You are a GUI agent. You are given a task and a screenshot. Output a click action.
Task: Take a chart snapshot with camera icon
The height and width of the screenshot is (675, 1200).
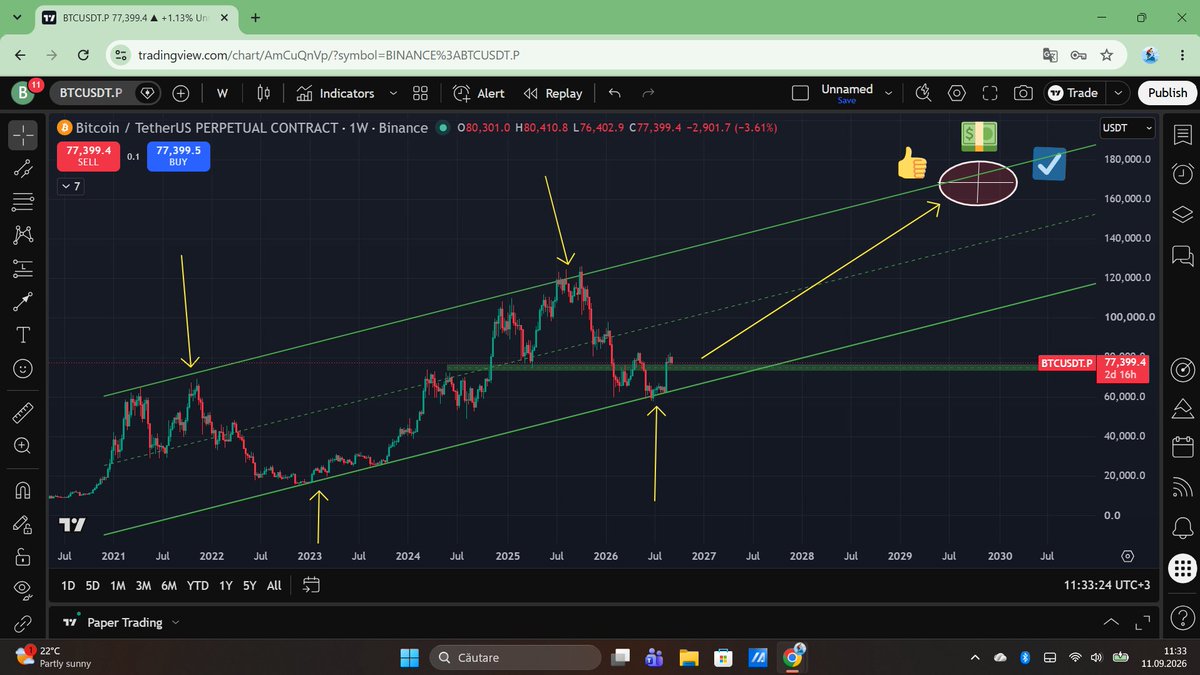1023,93
